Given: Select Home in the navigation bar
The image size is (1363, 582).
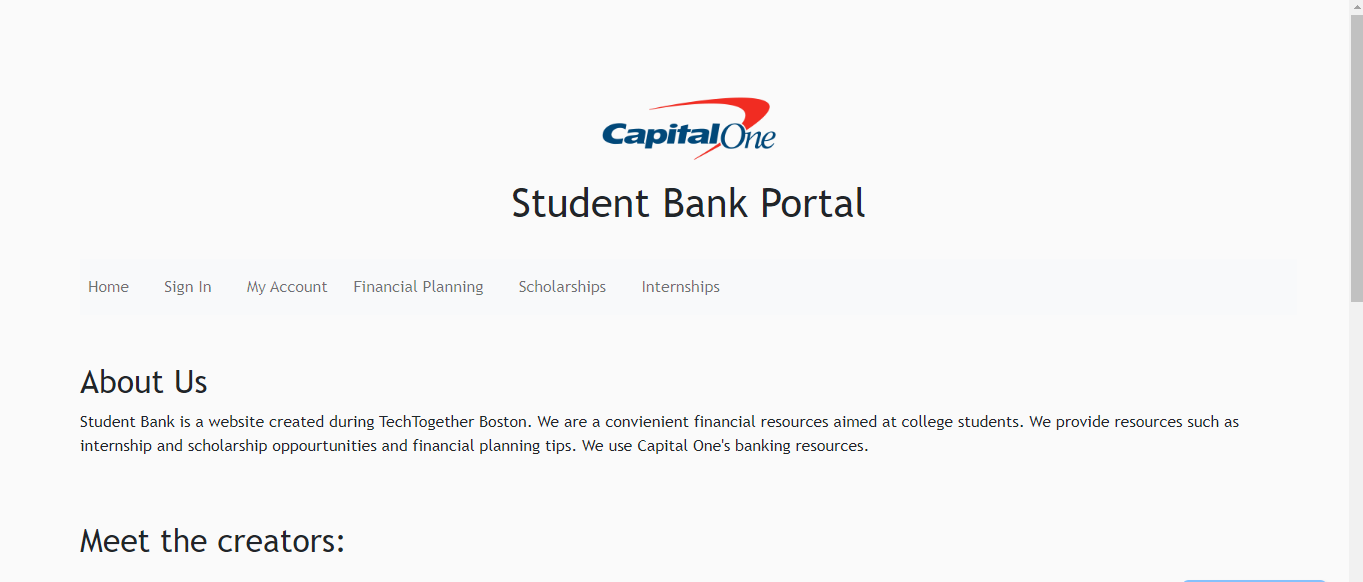Looking at the screenshot, I should (108, 287).
